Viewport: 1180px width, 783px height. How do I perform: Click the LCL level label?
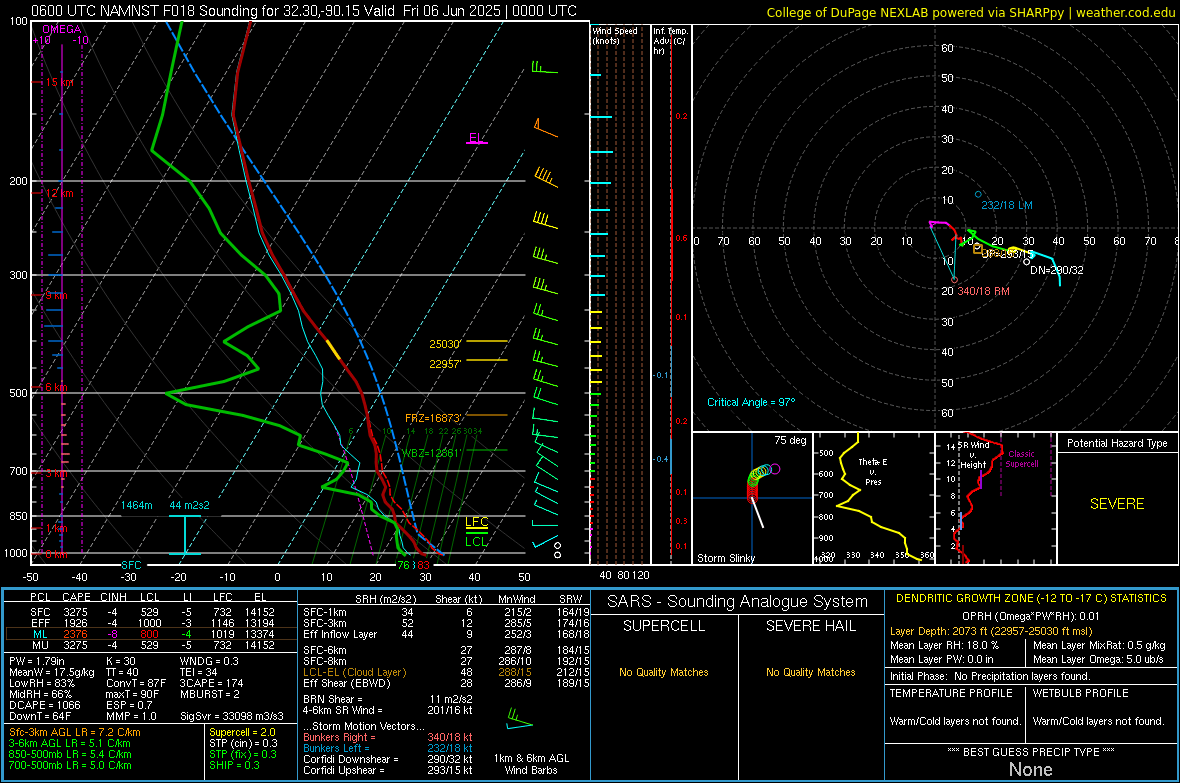pos(476,541)
